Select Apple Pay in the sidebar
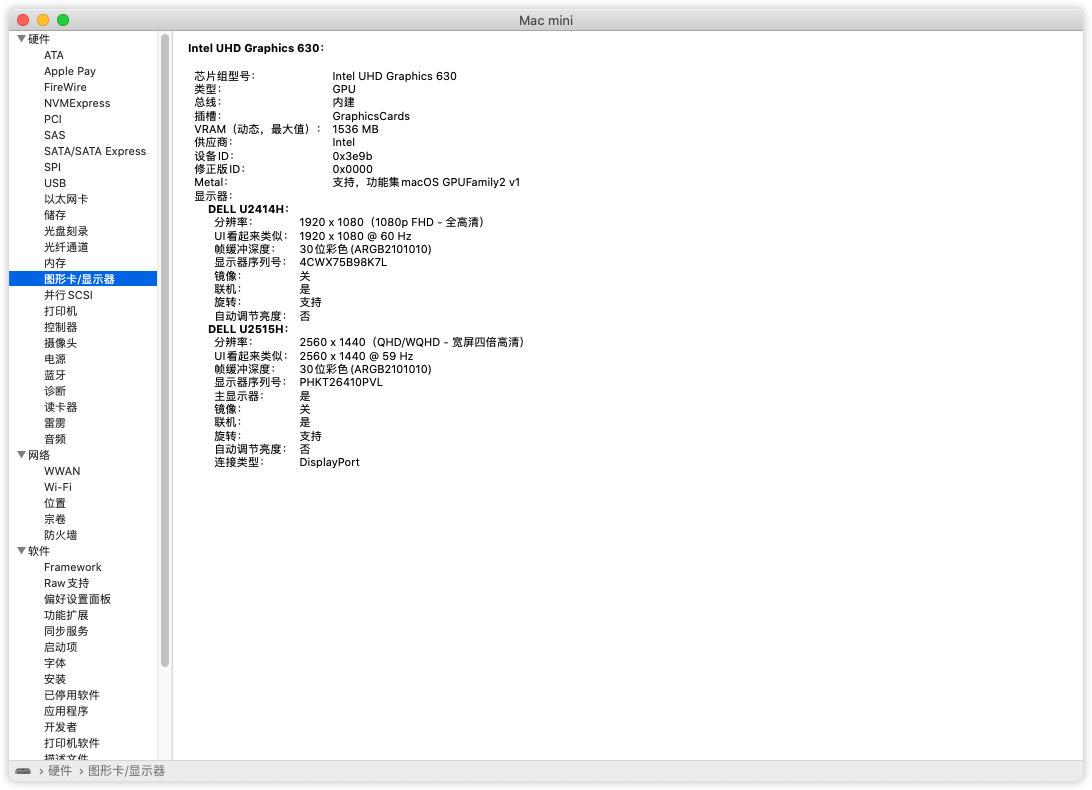This screenshot has height=790, width=1092. tap(70, 71)
